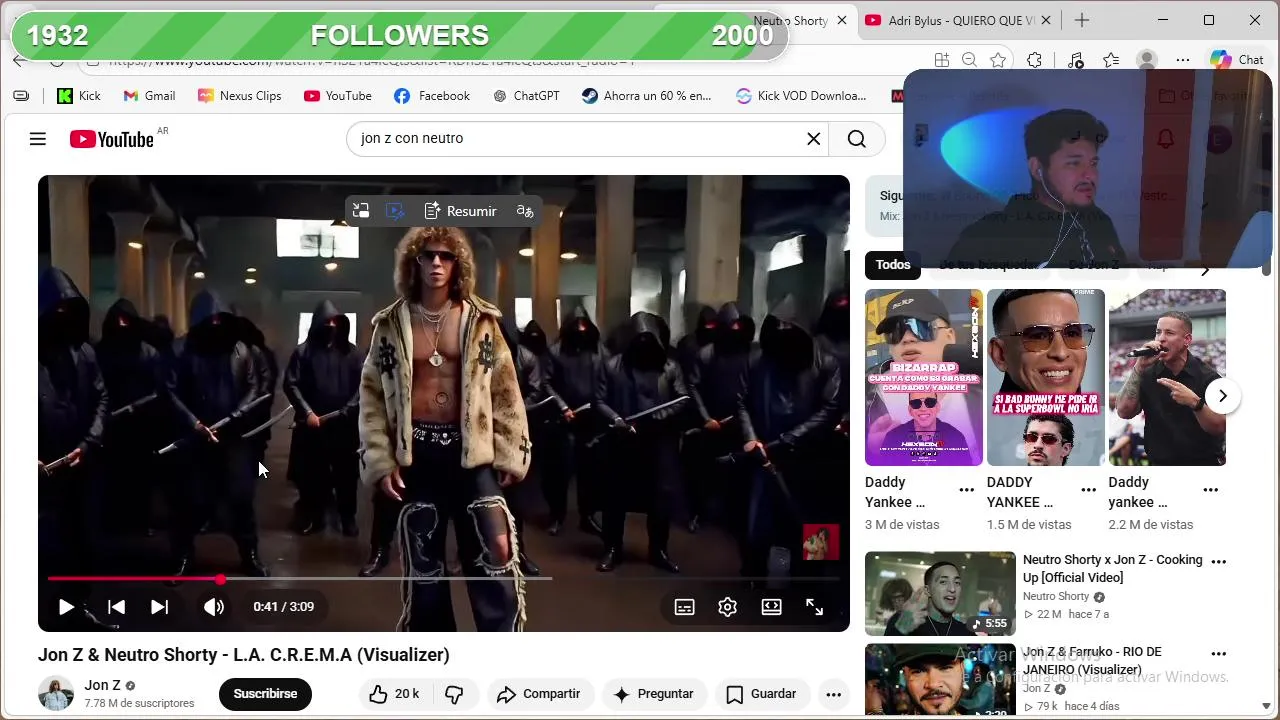Add this page to favorites star

998,60
